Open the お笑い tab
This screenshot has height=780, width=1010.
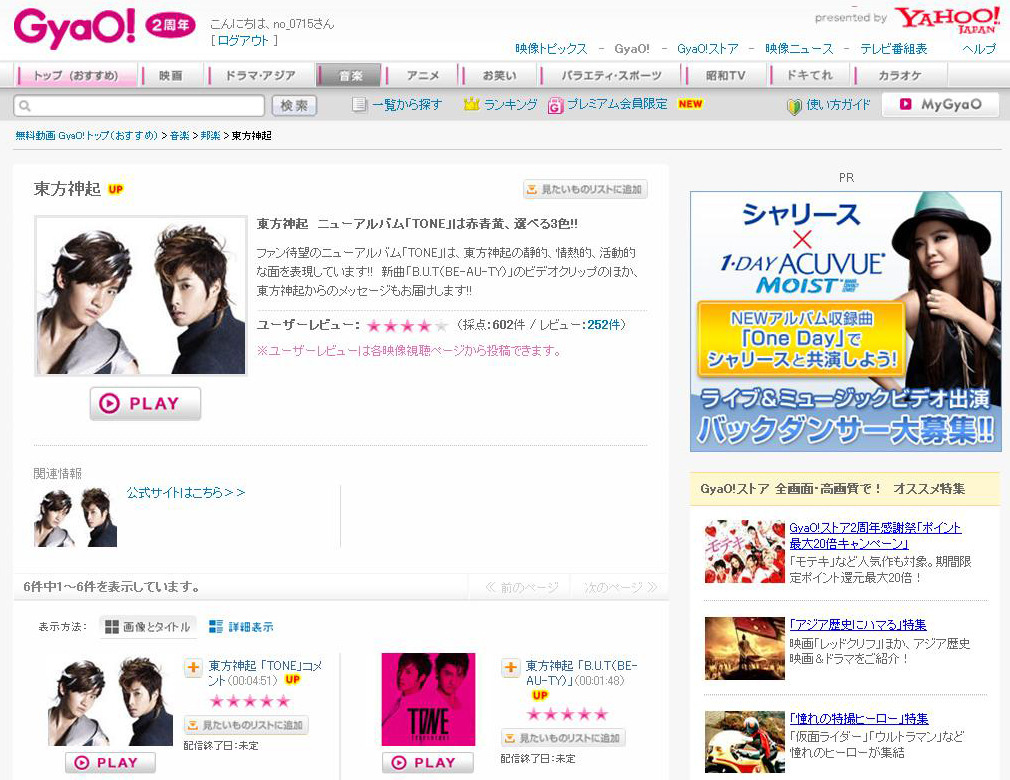pos(499,75)
